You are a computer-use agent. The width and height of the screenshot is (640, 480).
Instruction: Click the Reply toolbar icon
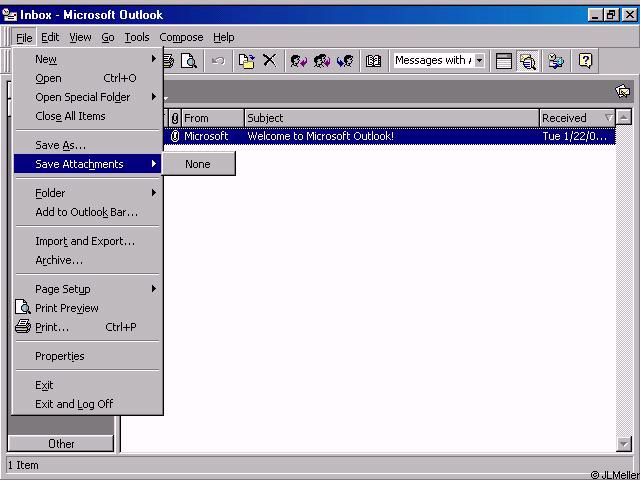(x=298, y=61)
